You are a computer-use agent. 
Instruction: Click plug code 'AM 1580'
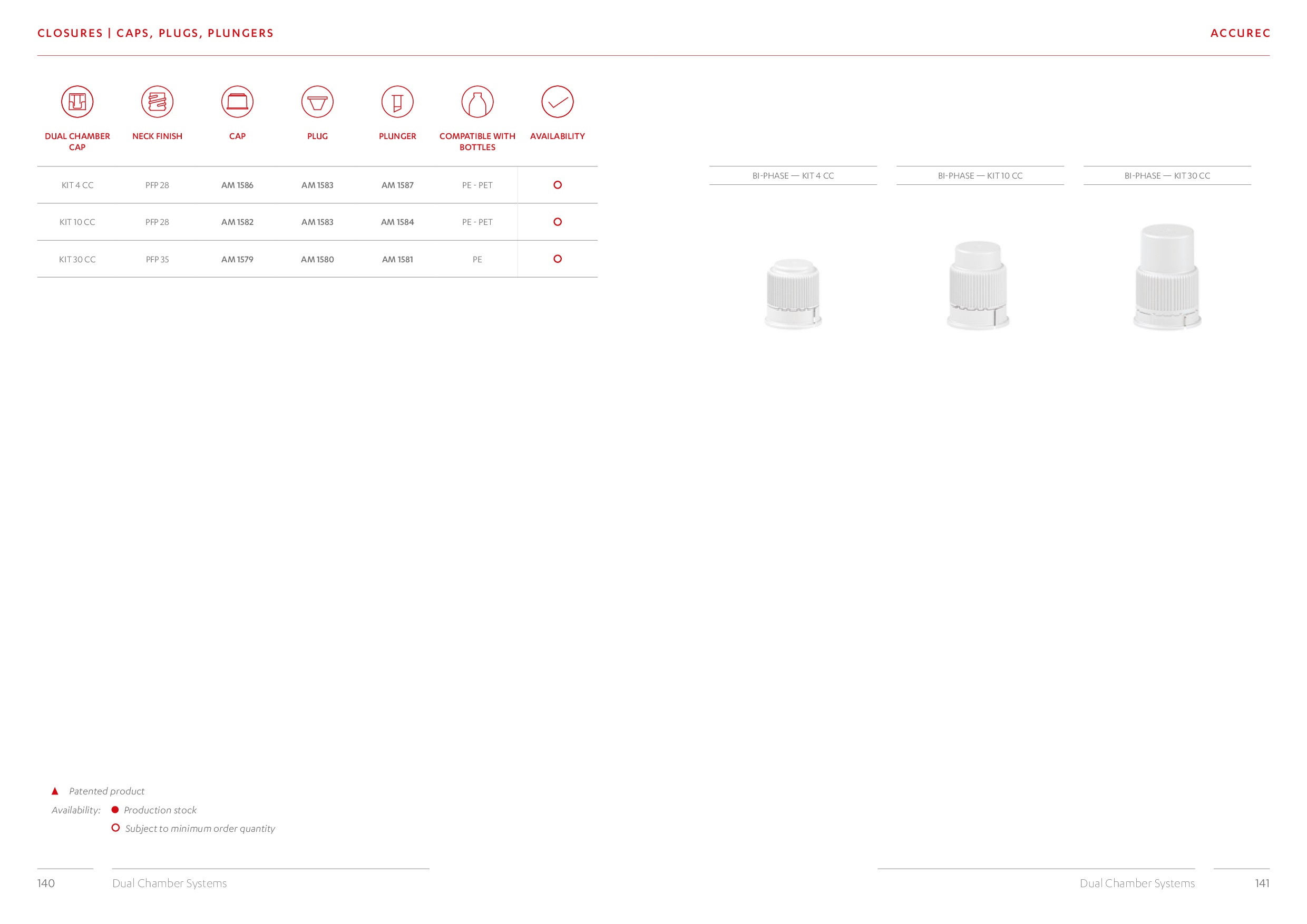pyautogui.click(x=318, y=260)
